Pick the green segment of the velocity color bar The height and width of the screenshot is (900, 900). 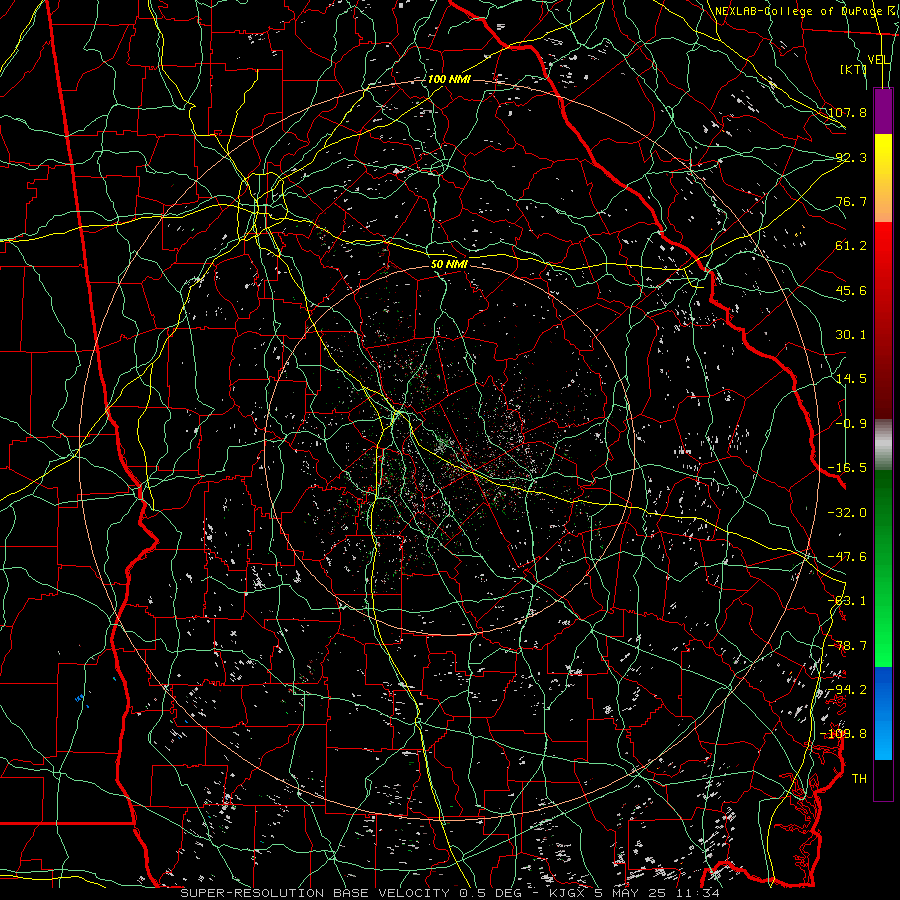coord(883,569)
